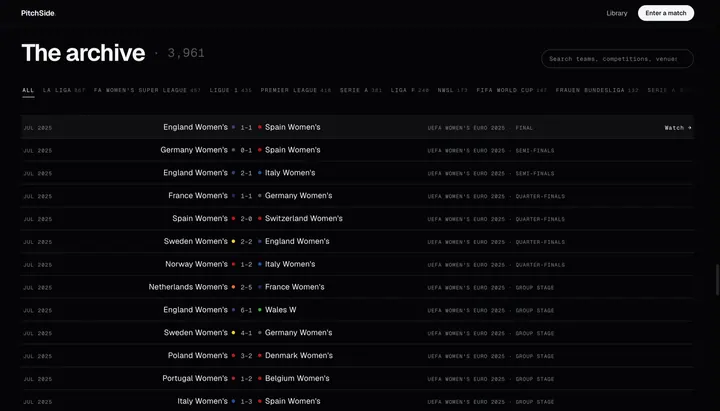Click the page vertical scrollbar thumb
The width and height of the screenshot is (720, 411).
718,280
